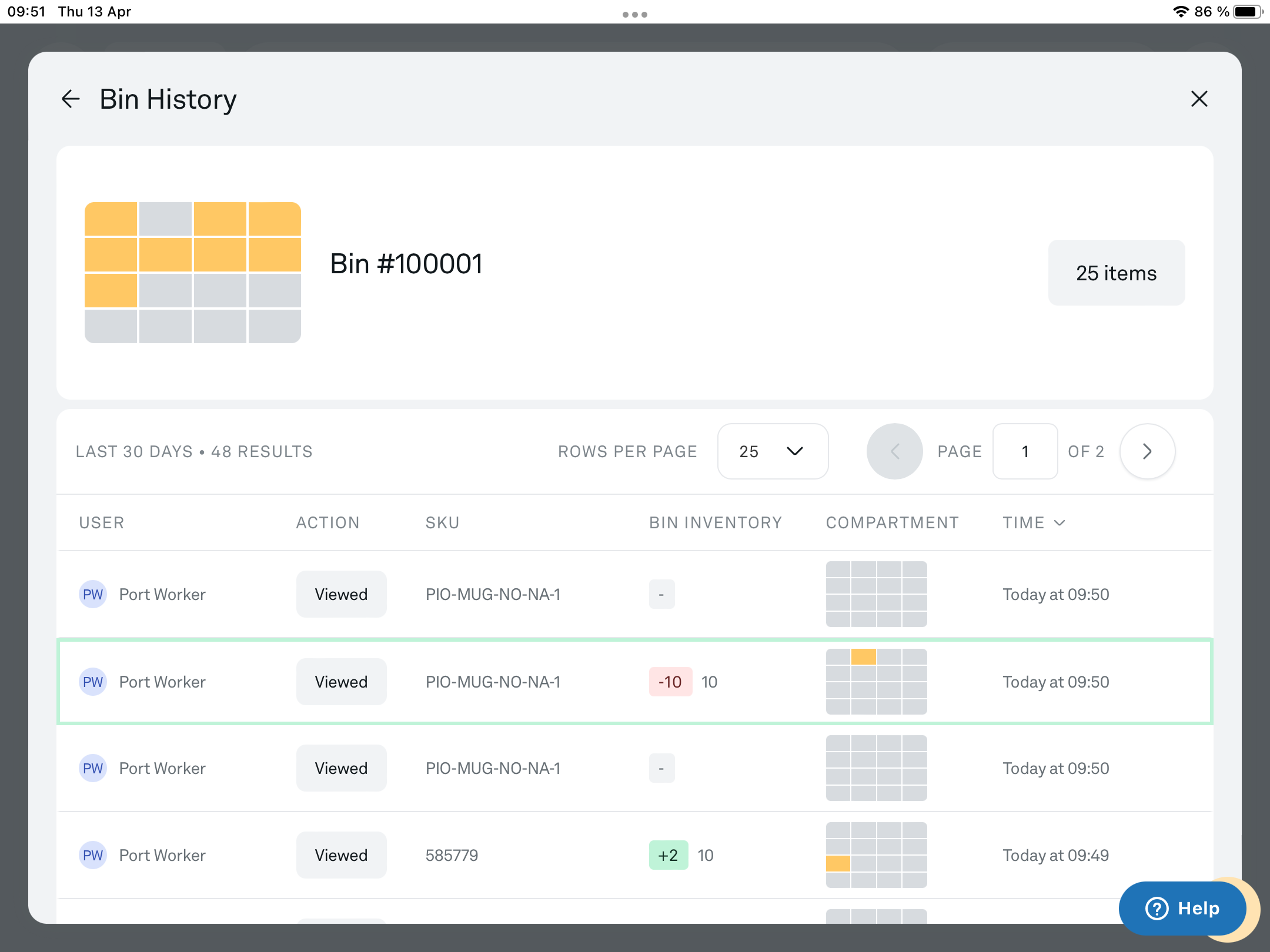Click the +2 inventory change badge

tap(669, 855)
